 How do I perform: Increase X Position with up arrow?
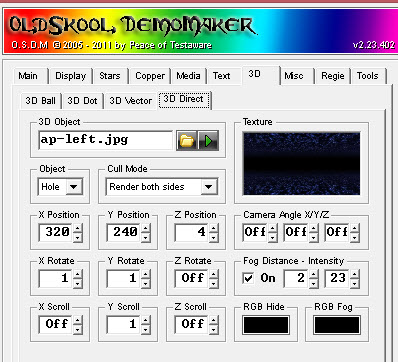pyautogui.click(x=78, y=228)
